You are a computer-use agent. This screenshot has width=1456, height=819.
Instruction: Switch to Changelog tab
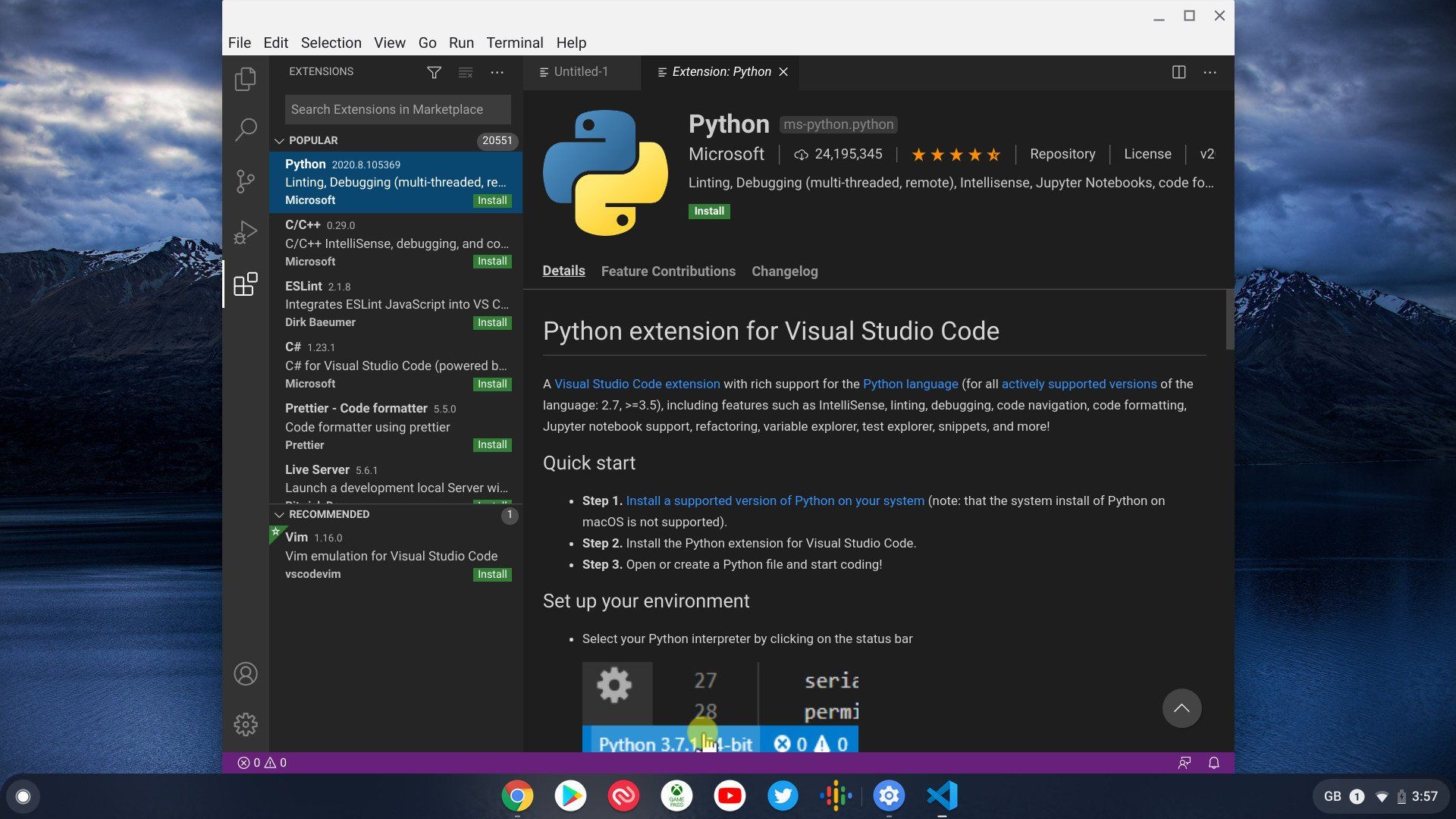785,271
